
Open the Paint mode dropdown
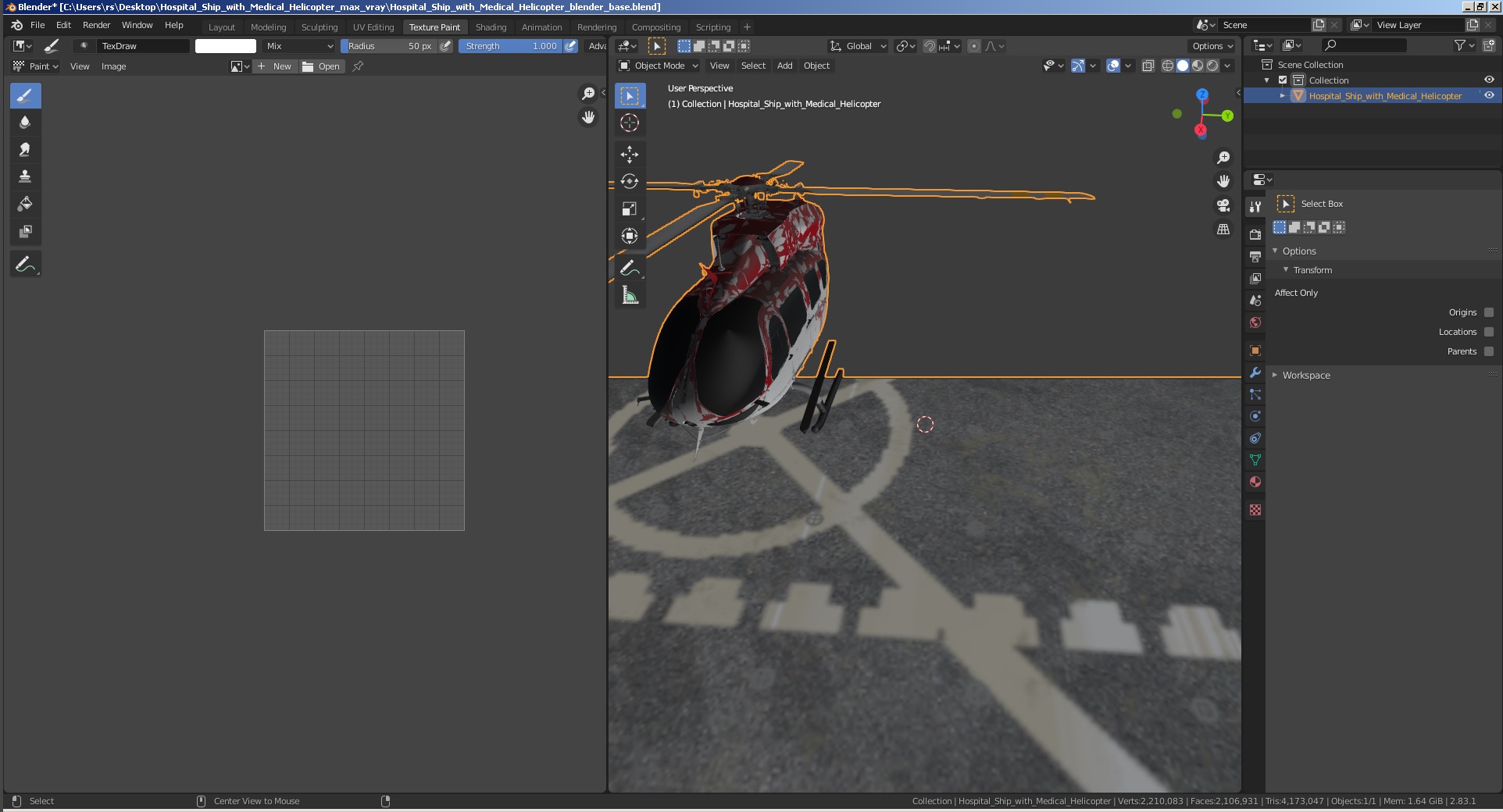point(37,66)
